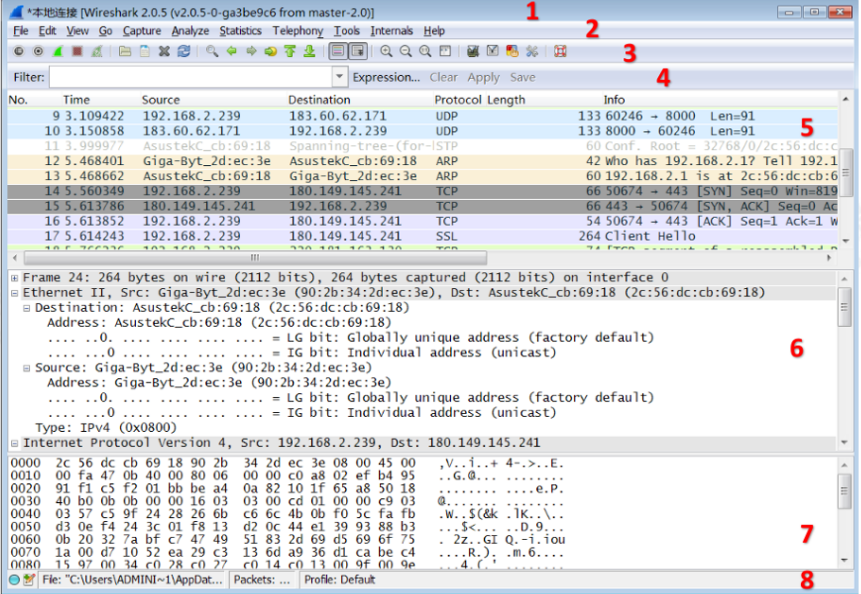The width and height of the screenshot is (861, 594).
Task: Expand the Frame 24 tree node
Action: pos(15,278)
